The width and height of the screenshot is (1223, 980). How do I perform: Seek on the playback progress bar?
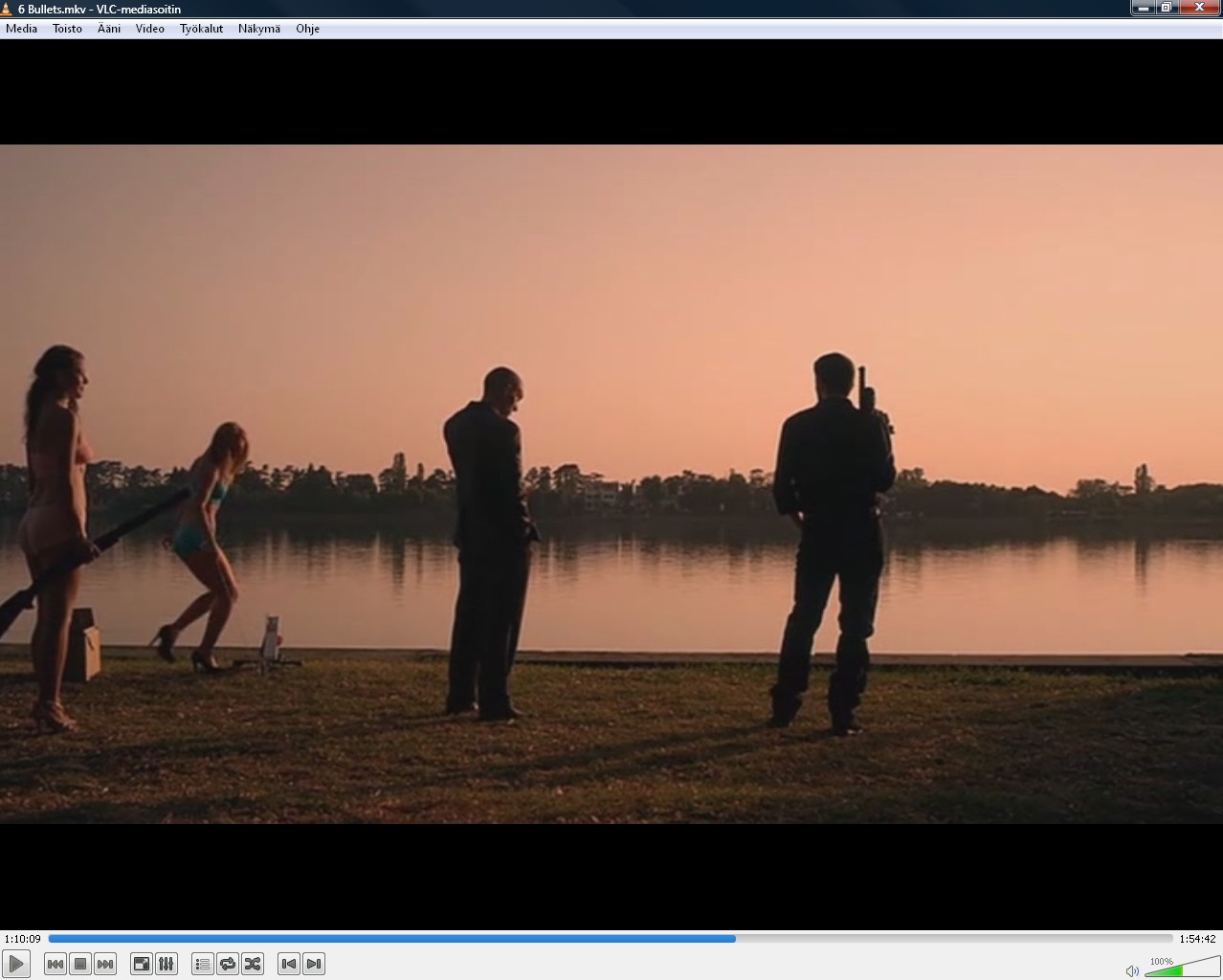(x=611, y=939)
